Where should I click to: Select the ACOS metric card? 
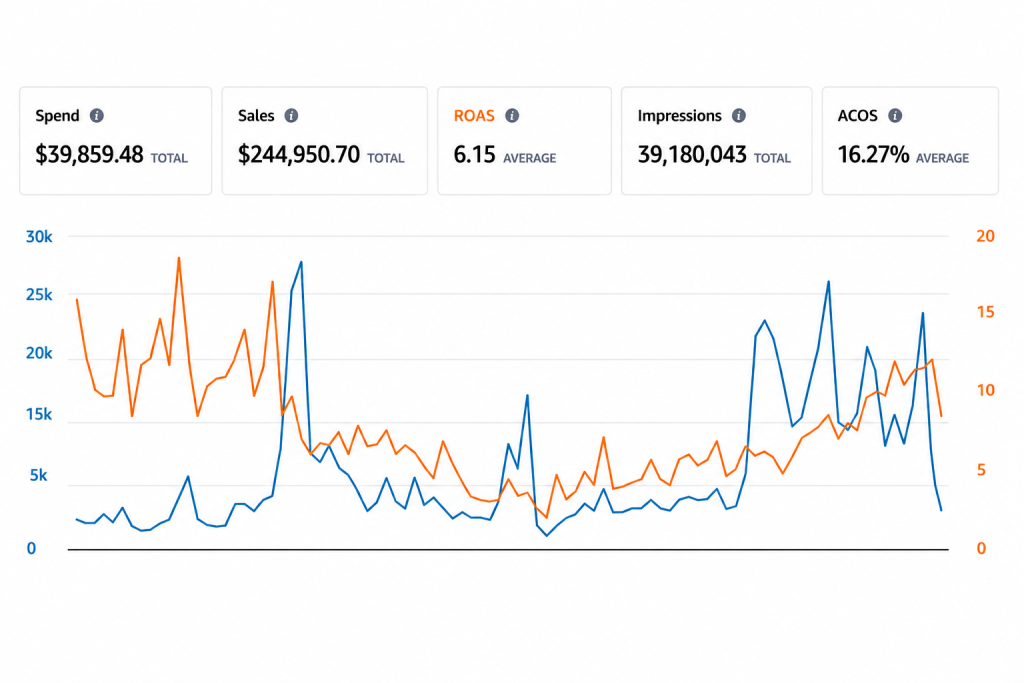[x=910, y=141]
